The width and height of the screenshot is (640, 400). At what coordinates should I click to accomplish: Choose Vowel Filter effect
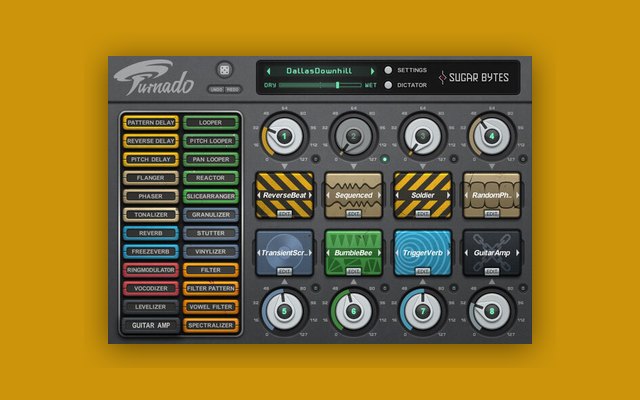point(211,307)
